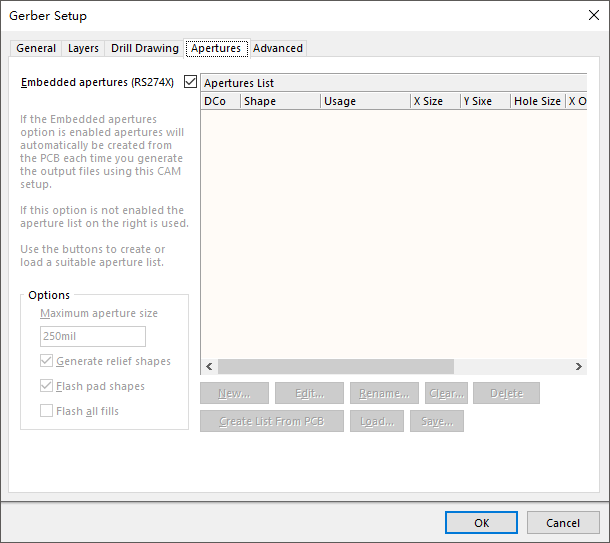This screenshot has width=610, height=543.
Task: Click the DCo column header
Action: point(219,101)
